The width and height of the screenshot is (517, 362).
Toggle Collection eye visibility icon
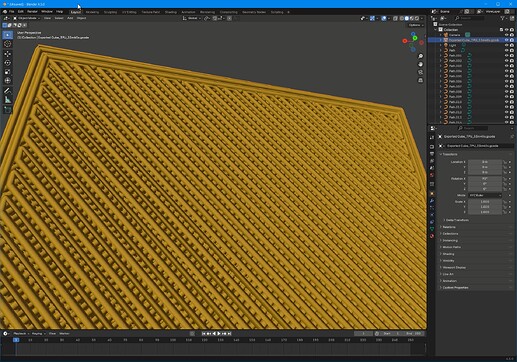click(x=506, y=30)
